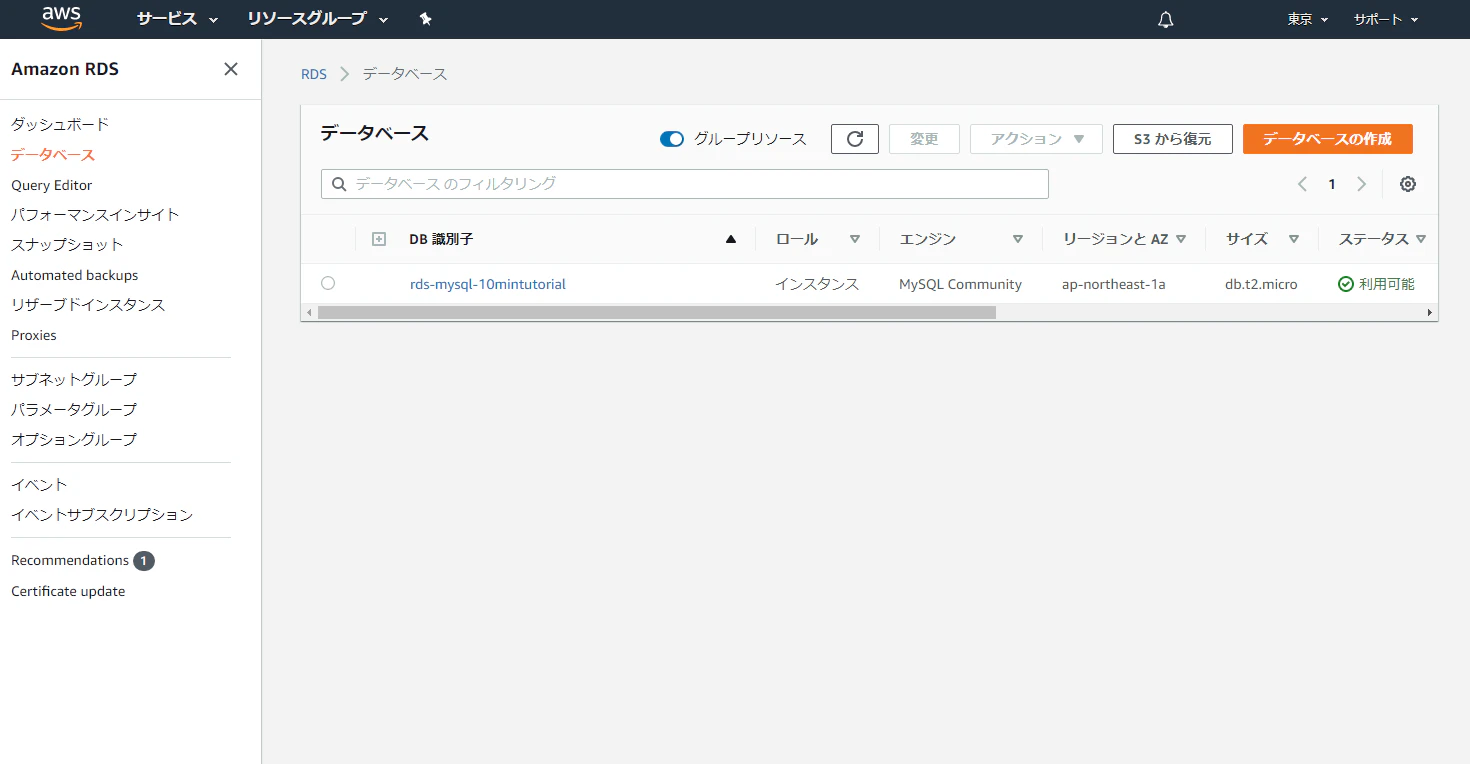Go to the next page arrow
This screenshot has height=764, width=1470.
coord(1361,184)
